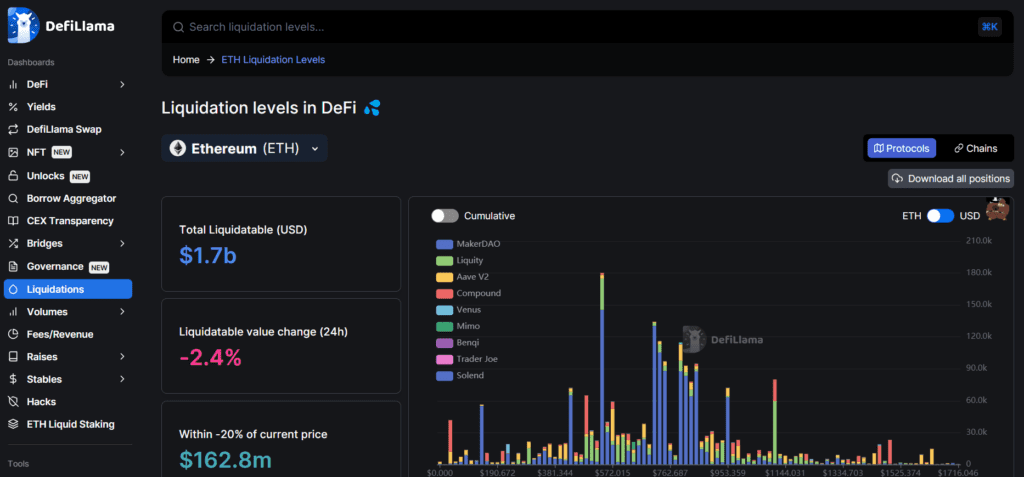
Task: Open Governance in sidebar
Action: 68,267
